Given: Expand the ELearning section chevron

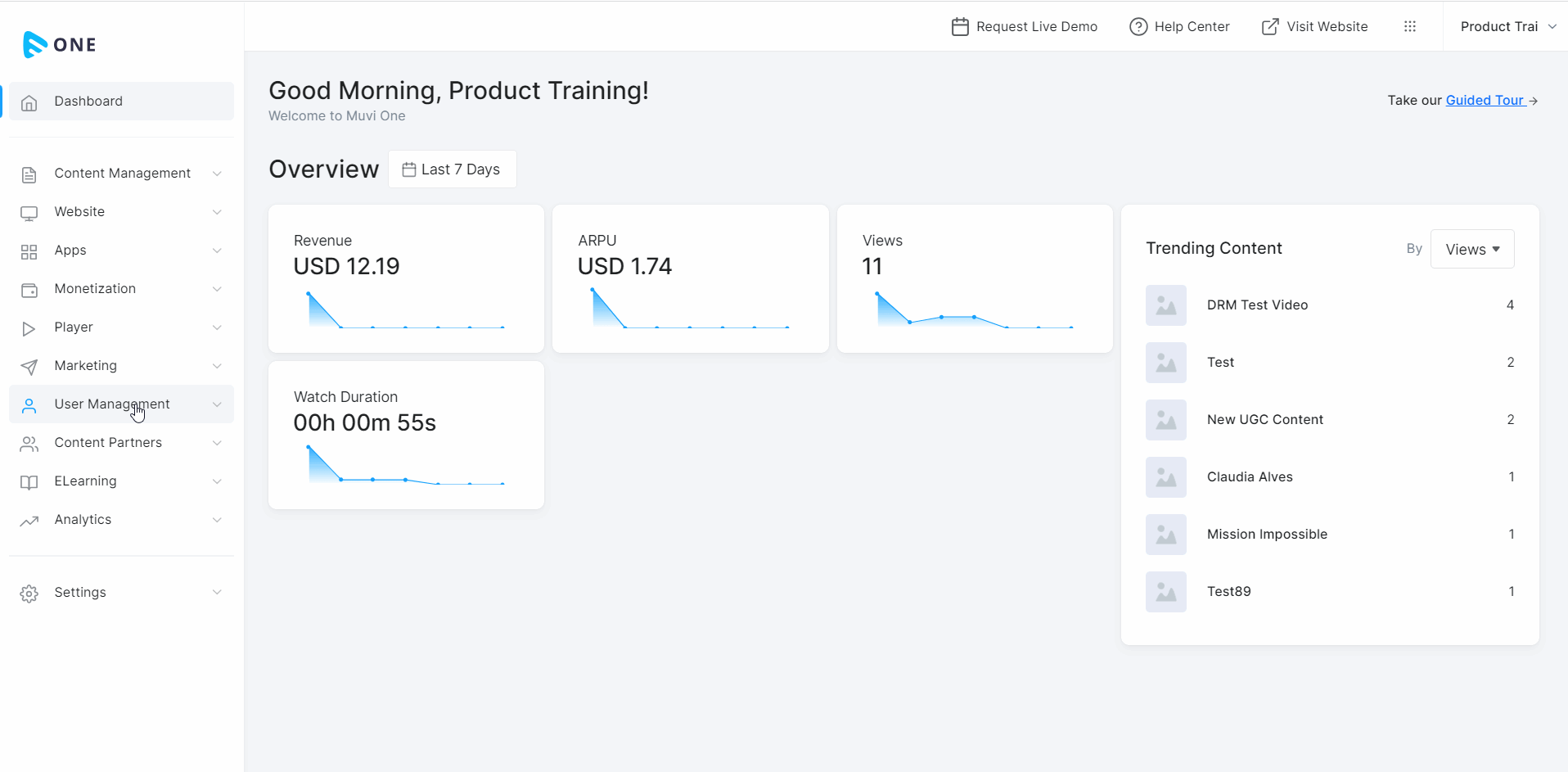Looking at the screenshot, I should (217, 481).
